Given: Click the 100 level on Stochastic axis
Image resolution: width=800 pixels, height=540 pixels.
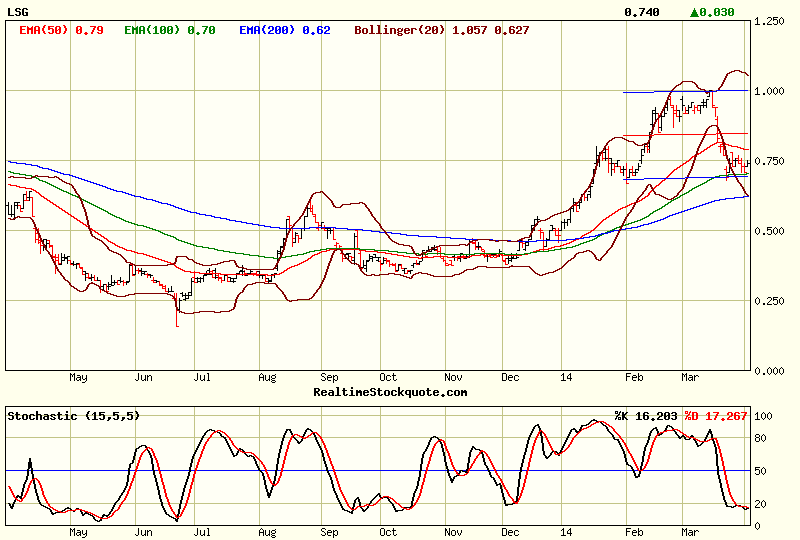Looking at the screenshot, I should (x=763, y=416).
